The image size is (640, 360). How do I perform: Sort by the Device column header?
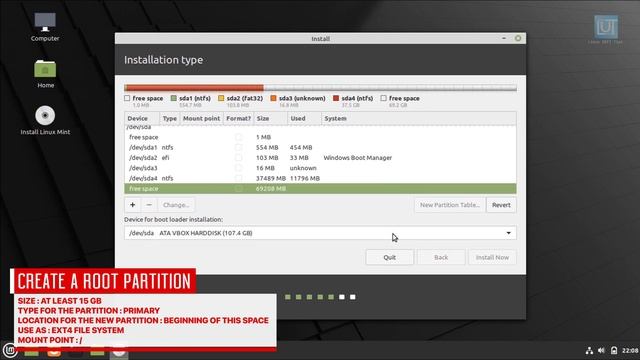tap(142, 118)
